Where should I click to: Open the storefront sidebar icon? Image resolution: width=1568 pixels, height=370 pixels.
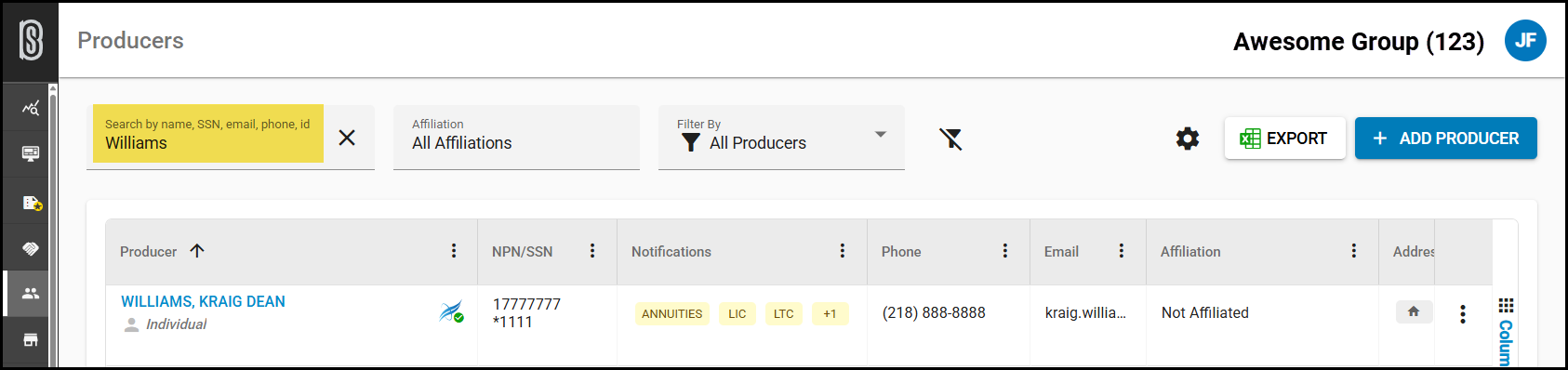[x=31, y=339]
